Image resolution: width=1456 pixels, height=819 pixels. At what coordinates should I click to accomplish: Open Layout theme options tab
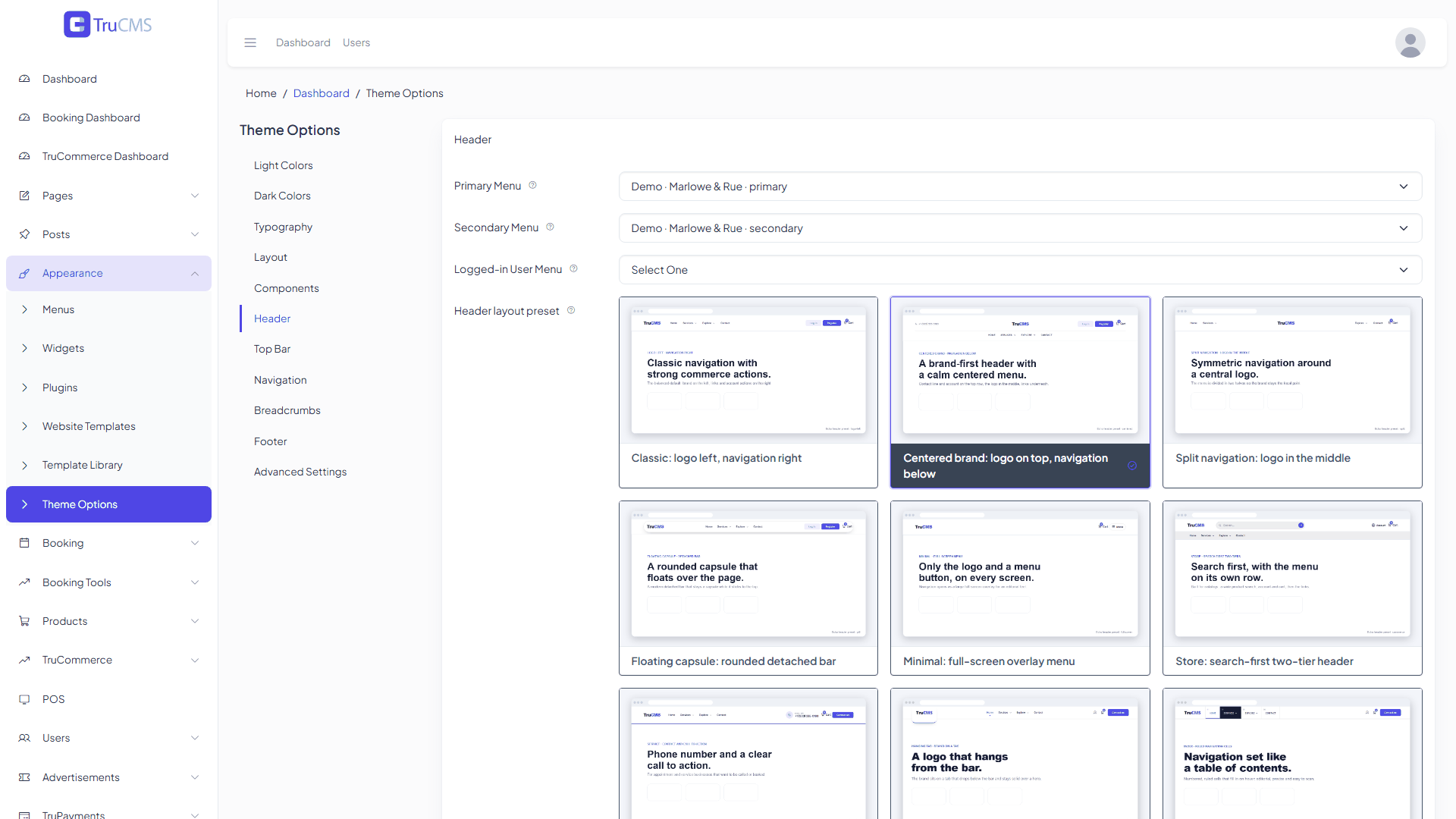click(271, 257)
